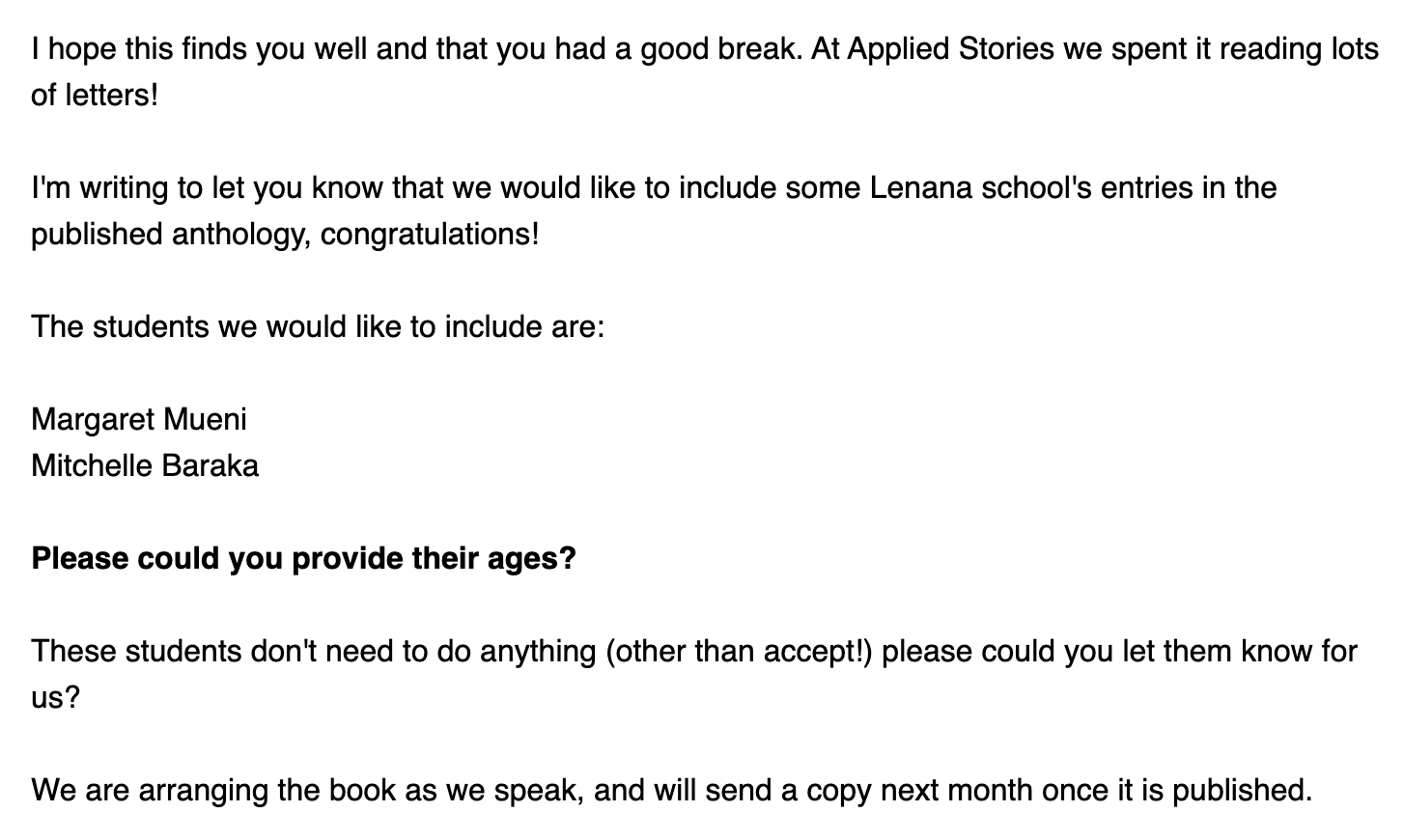Click the name Margaret Mueni
Image resolution: width=1404 pixels, height=840 pixels.
click(139, 420)
